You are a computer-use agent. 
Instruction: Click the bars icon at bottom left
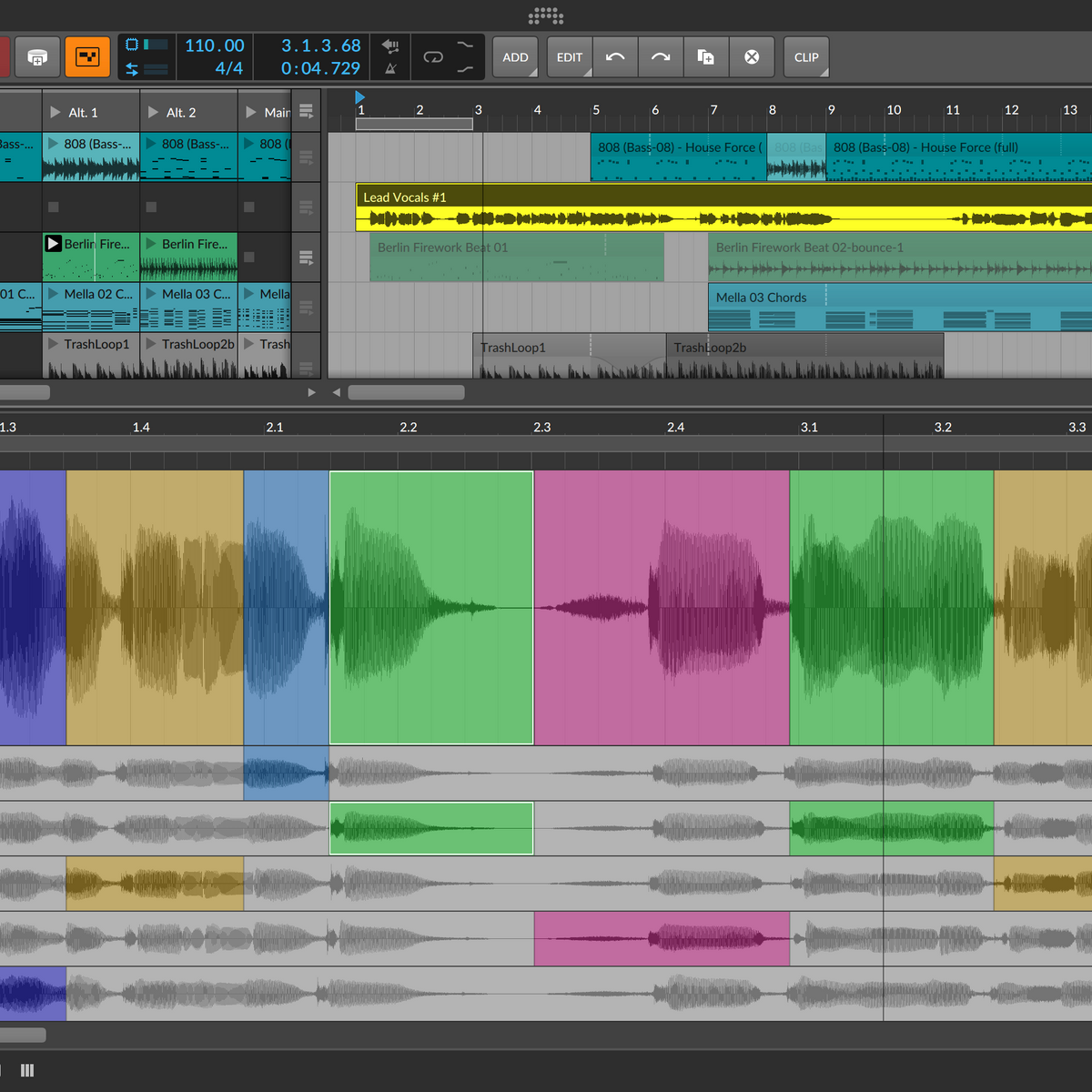(x=27, y=1070)
